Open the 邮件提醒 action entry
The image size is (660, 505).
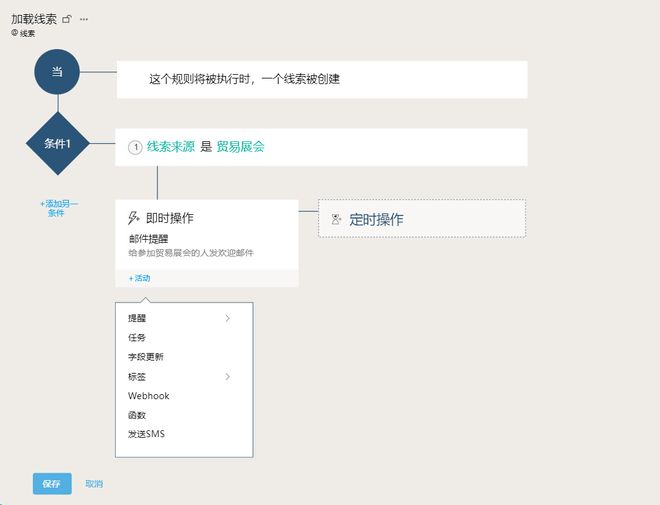tap(148, 239)
